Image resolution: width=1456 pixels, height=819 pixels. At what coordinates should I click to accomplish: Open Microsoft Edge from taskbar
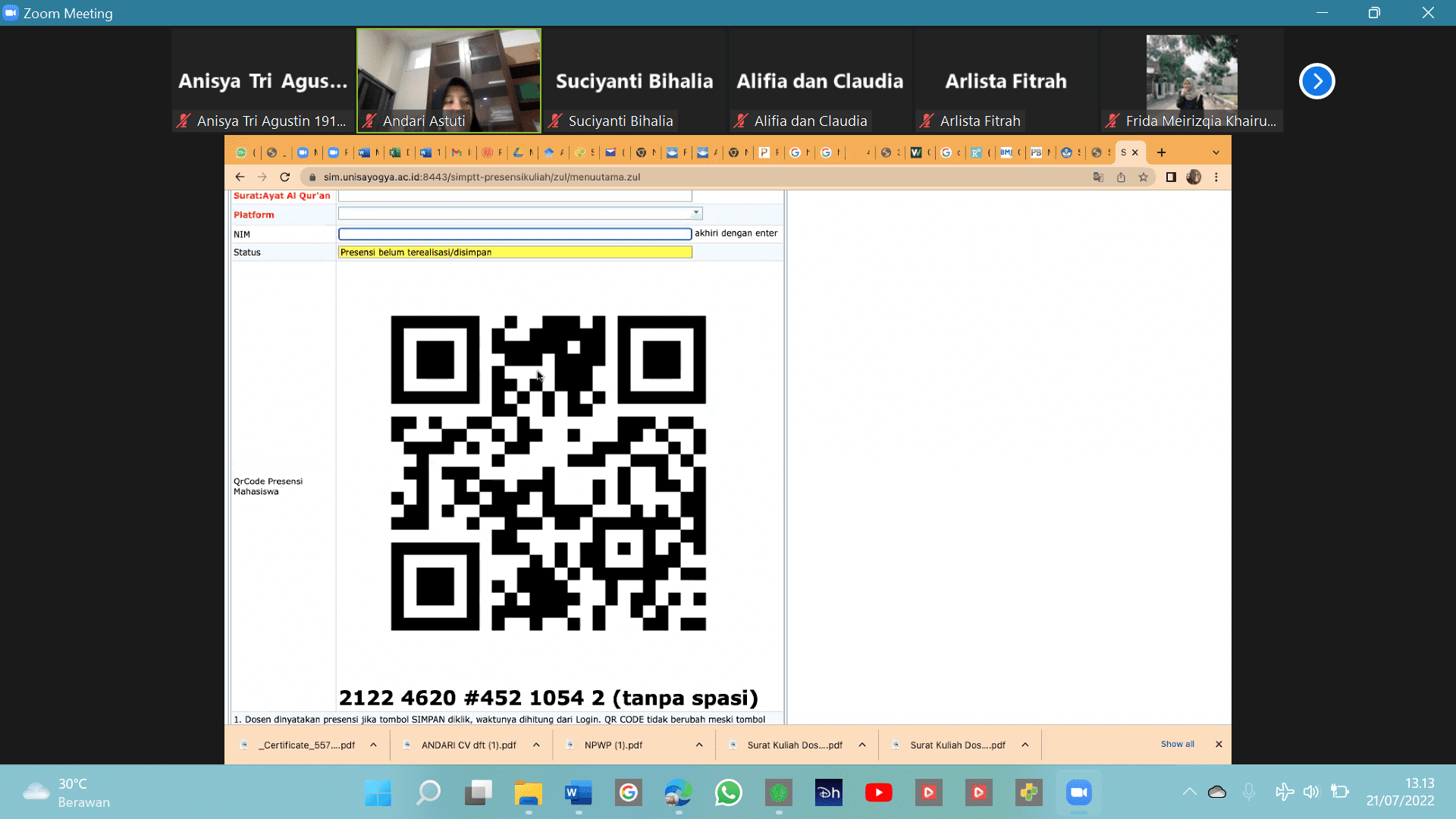tap(678, 792)
